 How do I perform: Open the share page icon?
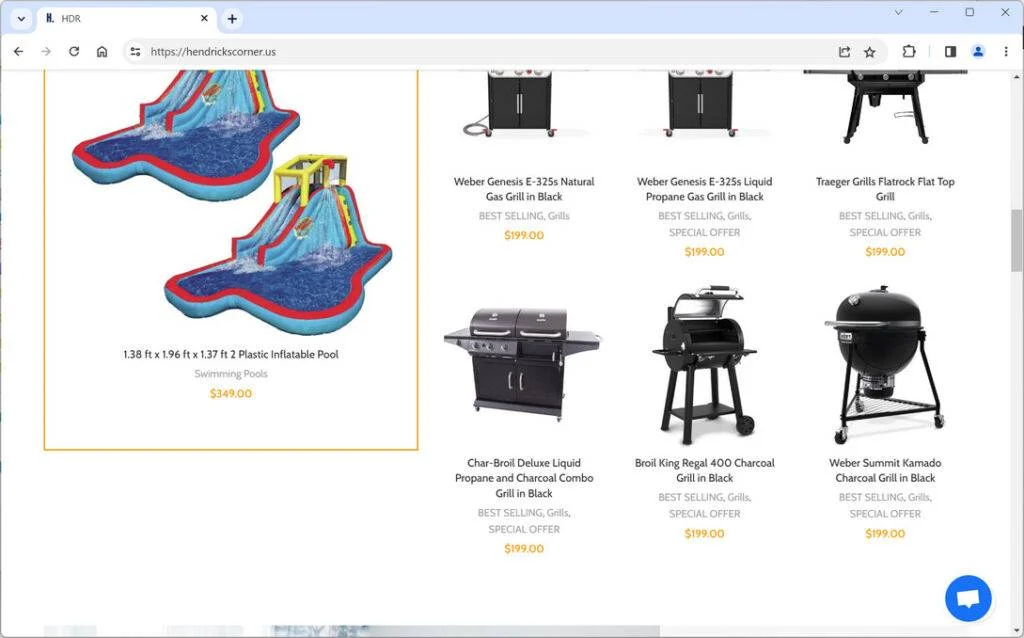tap(844, 52)
